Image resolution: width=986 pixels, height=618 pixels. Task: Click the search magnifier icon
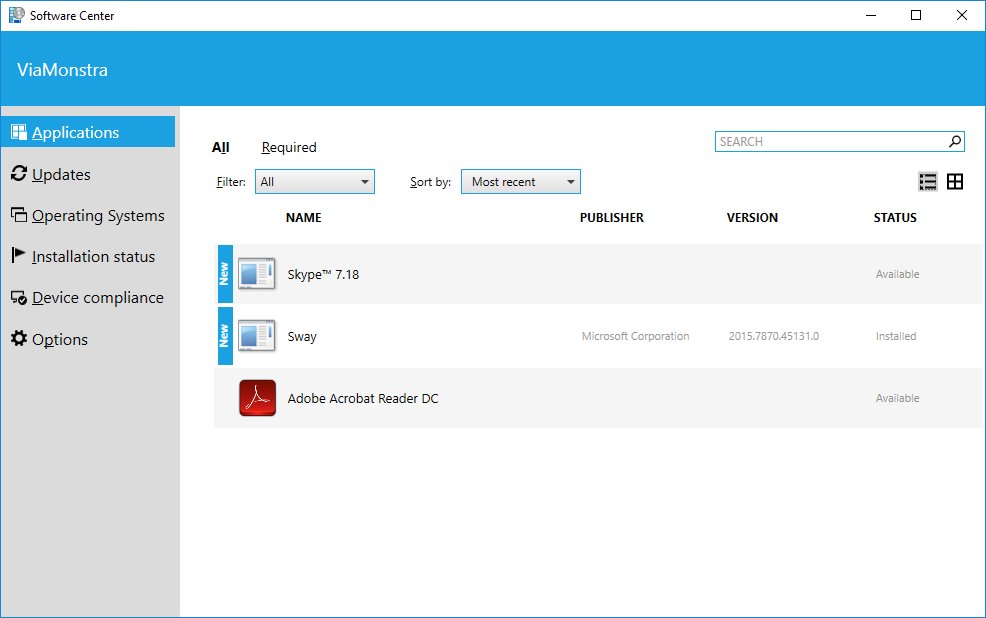click(954, 141)
